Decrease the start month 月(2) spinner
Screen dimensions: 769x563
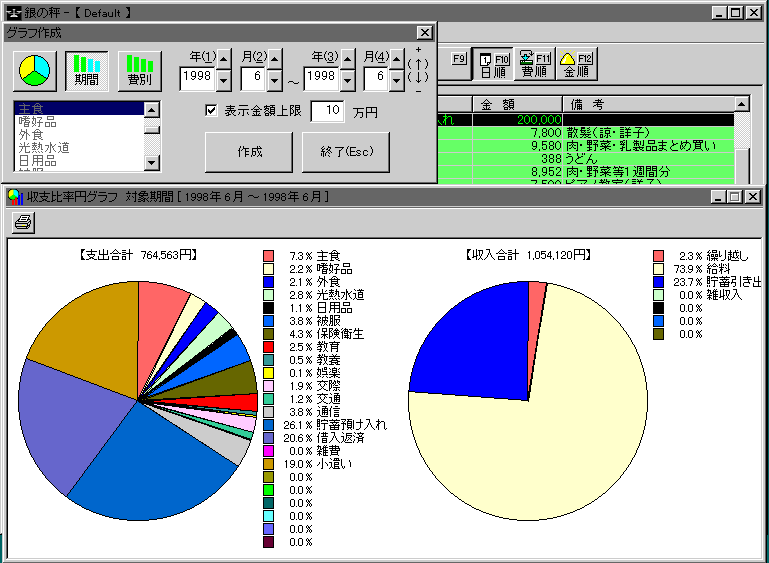click(275, 80)
